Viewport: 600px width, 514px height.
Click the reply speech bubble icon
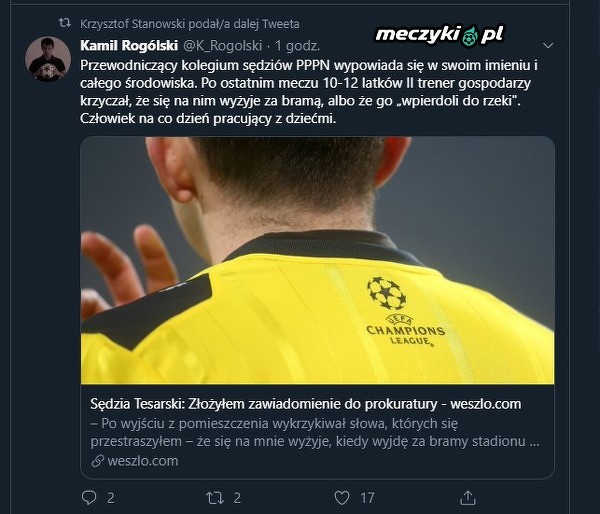(89, 498)
